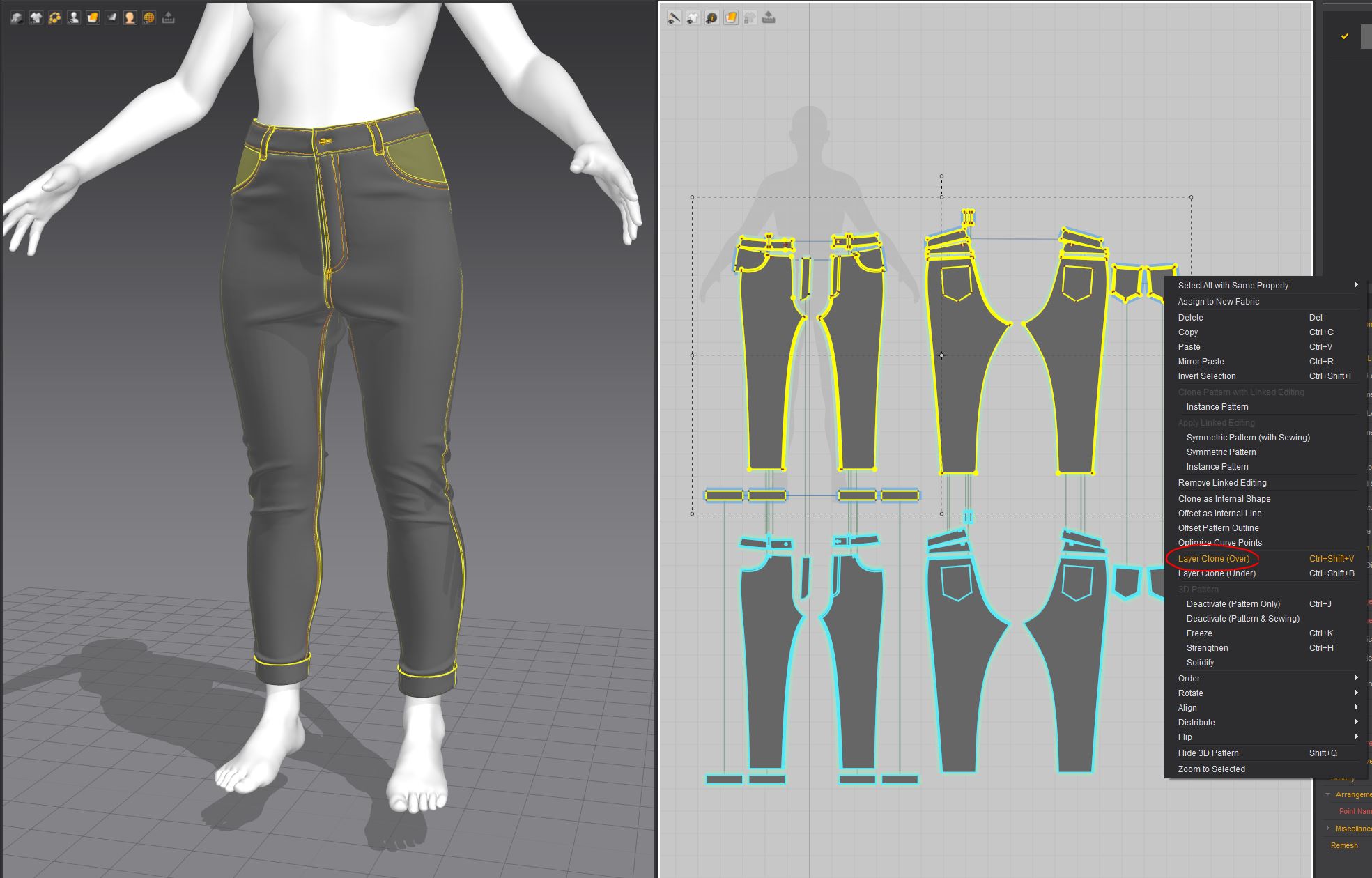Click the garment shirt icon in 3D toolbar
The width and height of the screenshot is (1372, 878).
(x=36, y=17)
